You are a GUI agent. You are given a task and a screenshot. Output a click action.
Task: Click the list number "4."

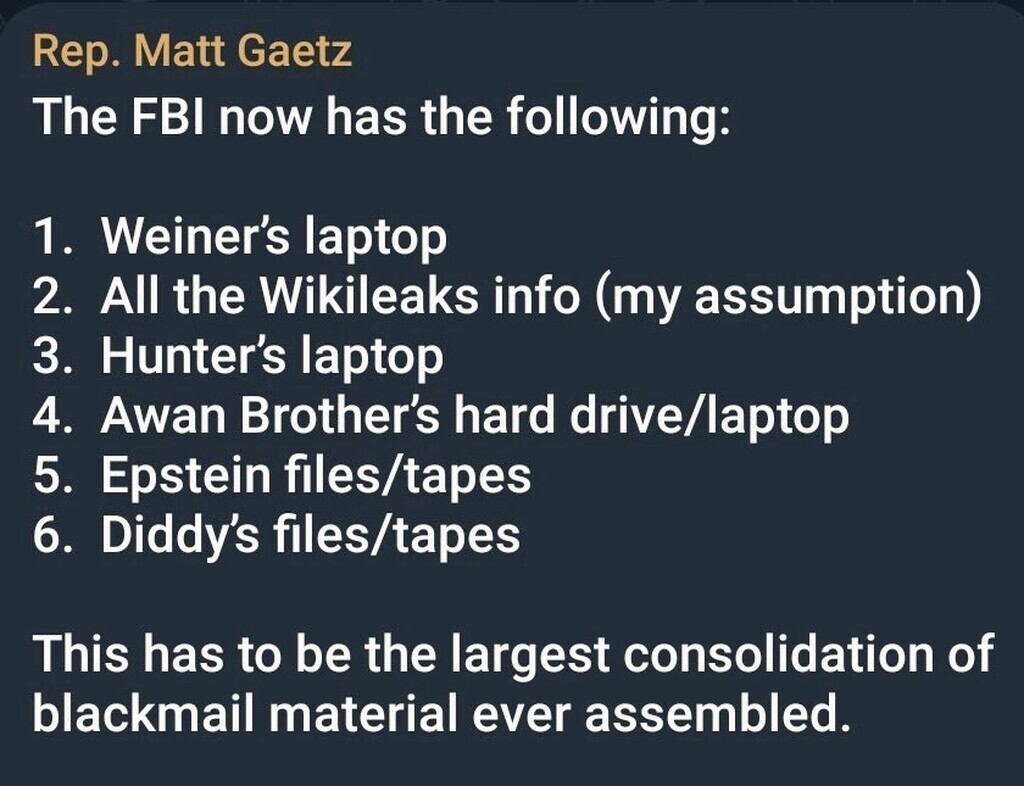pyautogui.click(x=56, y=417)
